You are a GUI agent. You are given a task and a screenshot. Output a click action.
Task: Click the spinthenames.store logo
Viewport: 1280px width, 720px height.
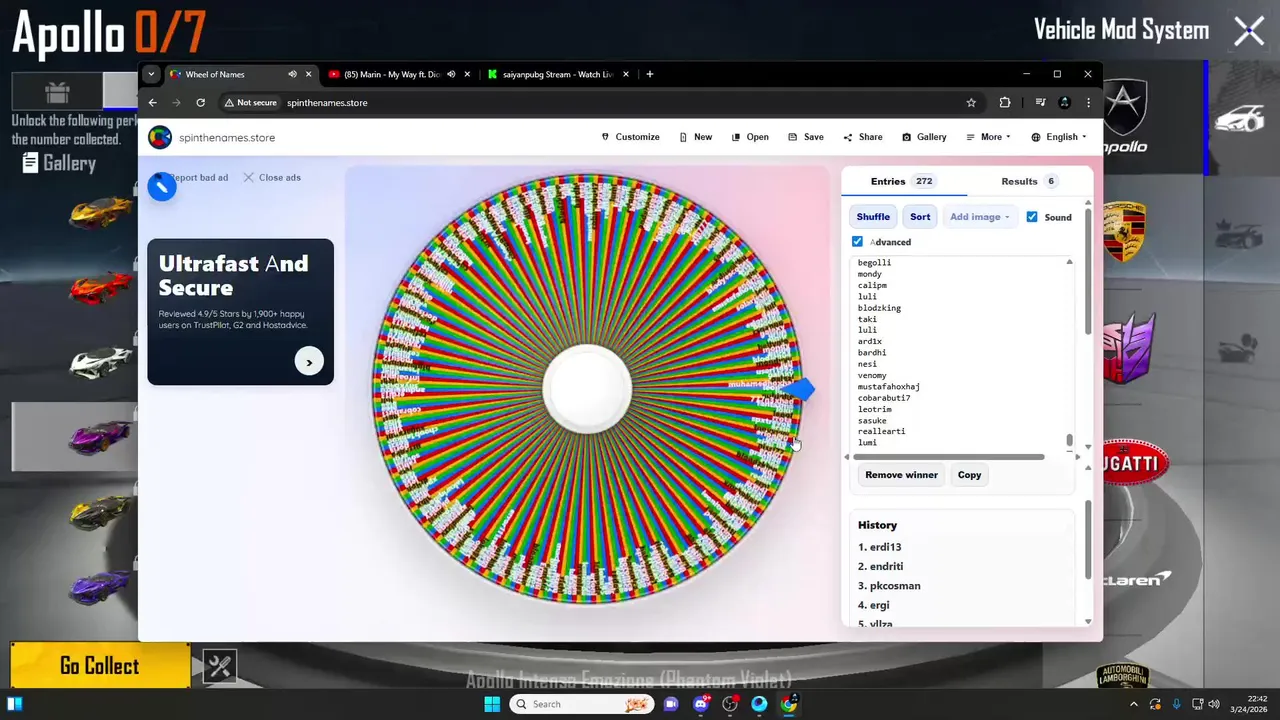point(160,137)
